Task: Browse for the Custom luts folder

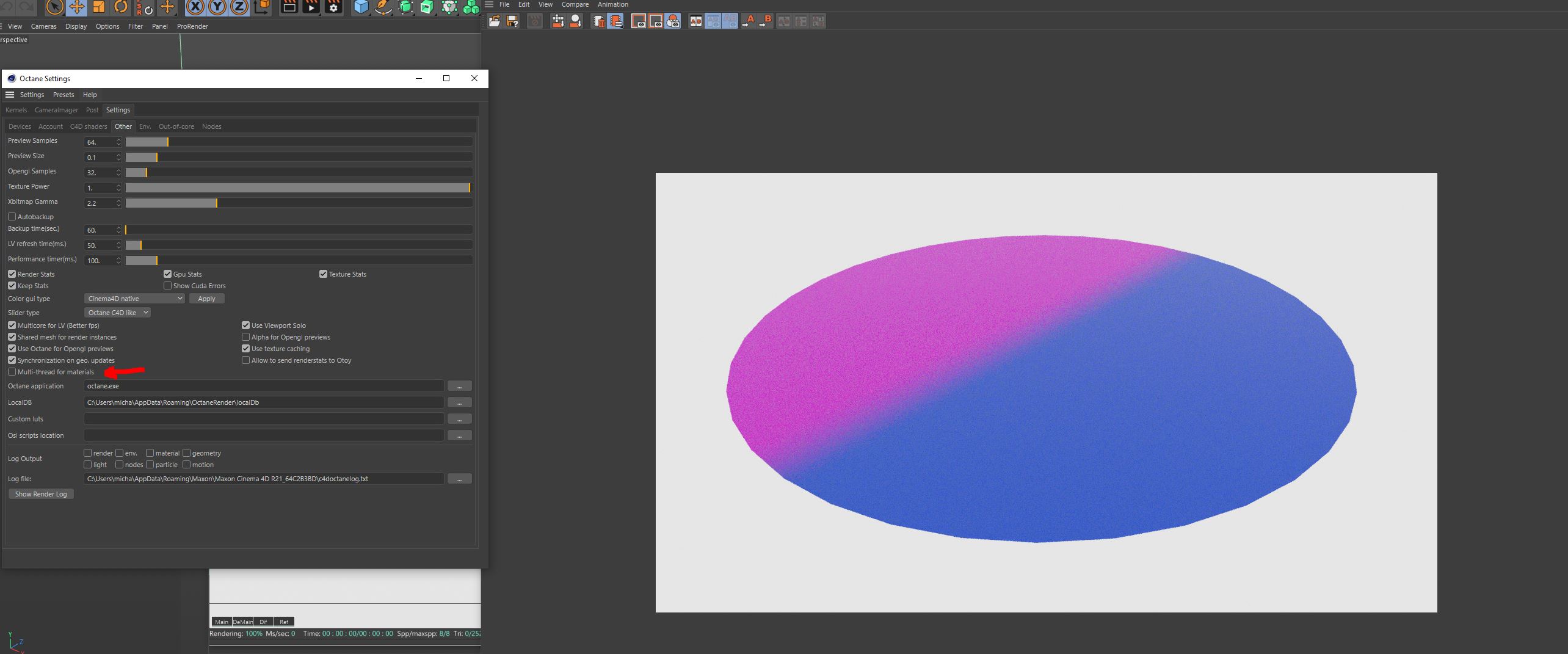Action: [x=460, y=419]
